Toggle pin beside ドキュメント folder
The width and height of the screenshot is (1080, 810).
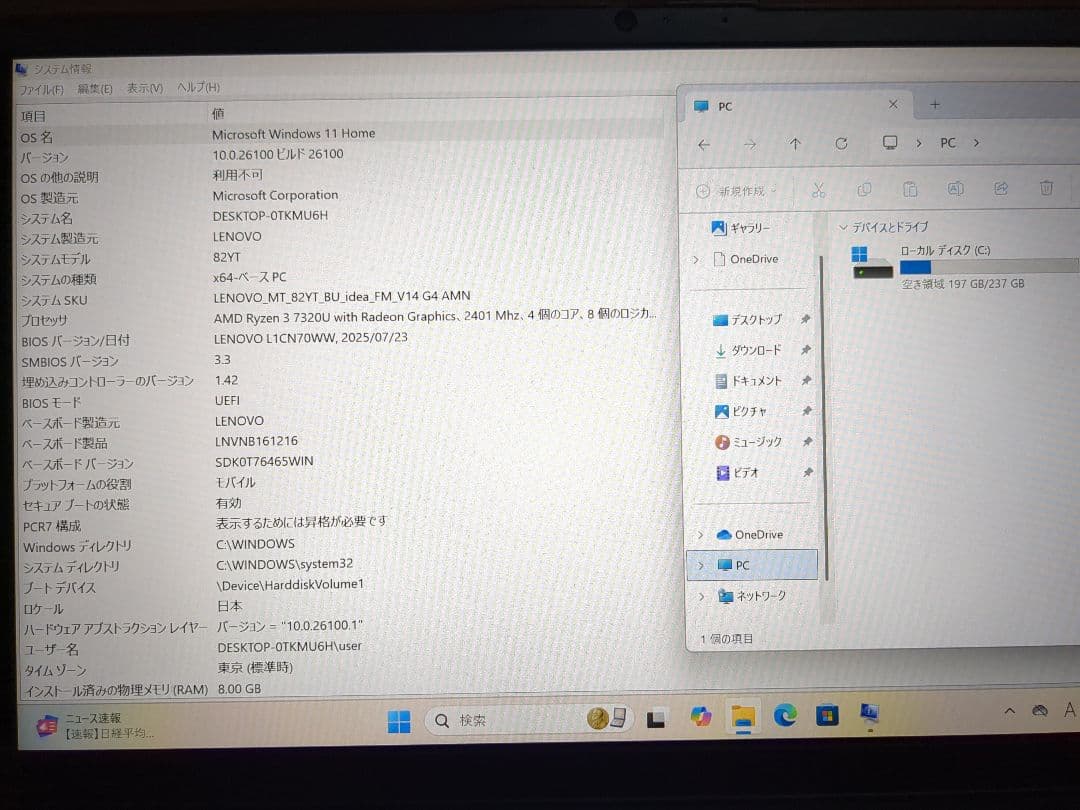click(x=806, y=381)
